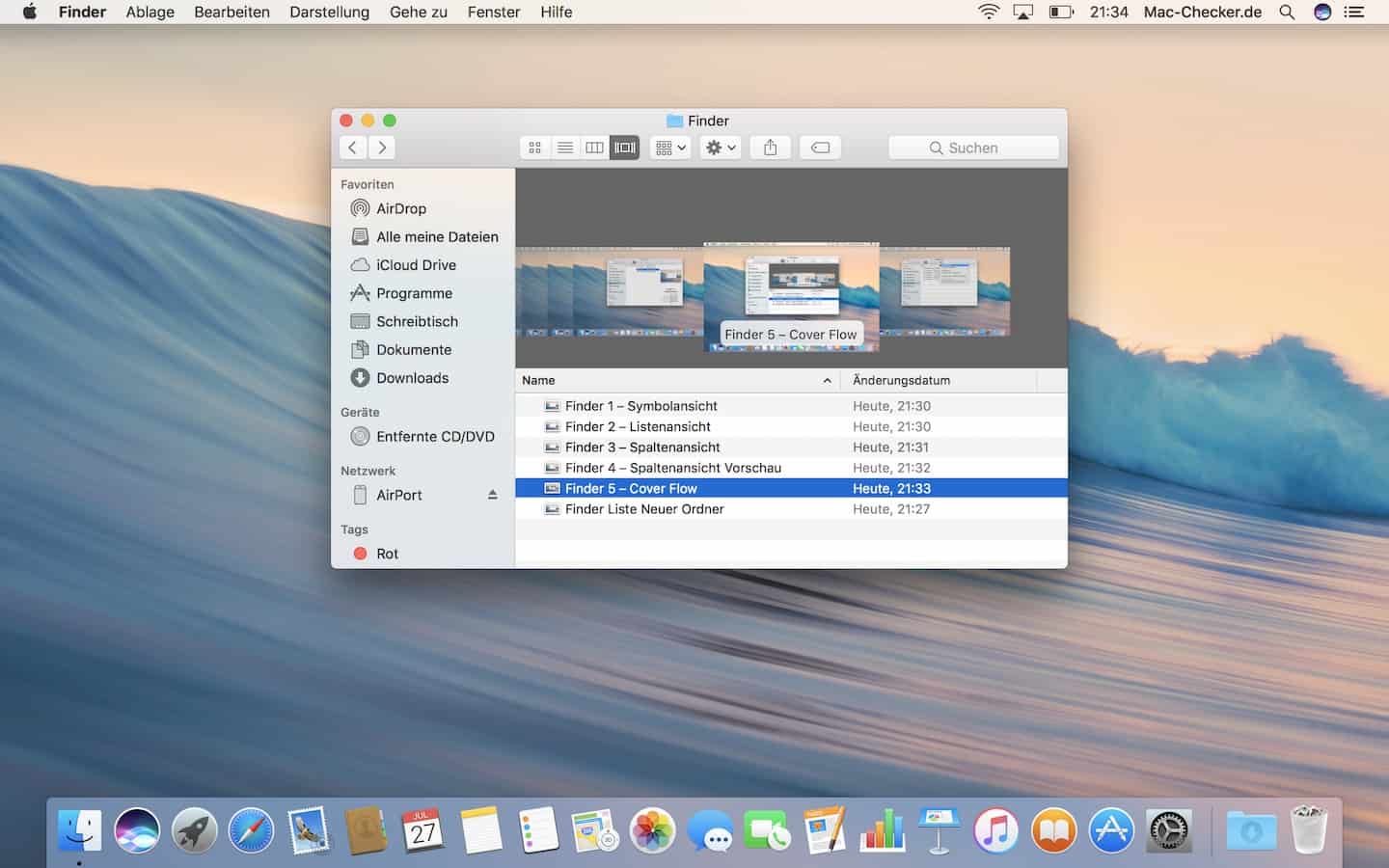This screenshot has width=1389, height=868.
Task: Select file Finder 2 – Listenansicht
Action: tap(791, 426)
